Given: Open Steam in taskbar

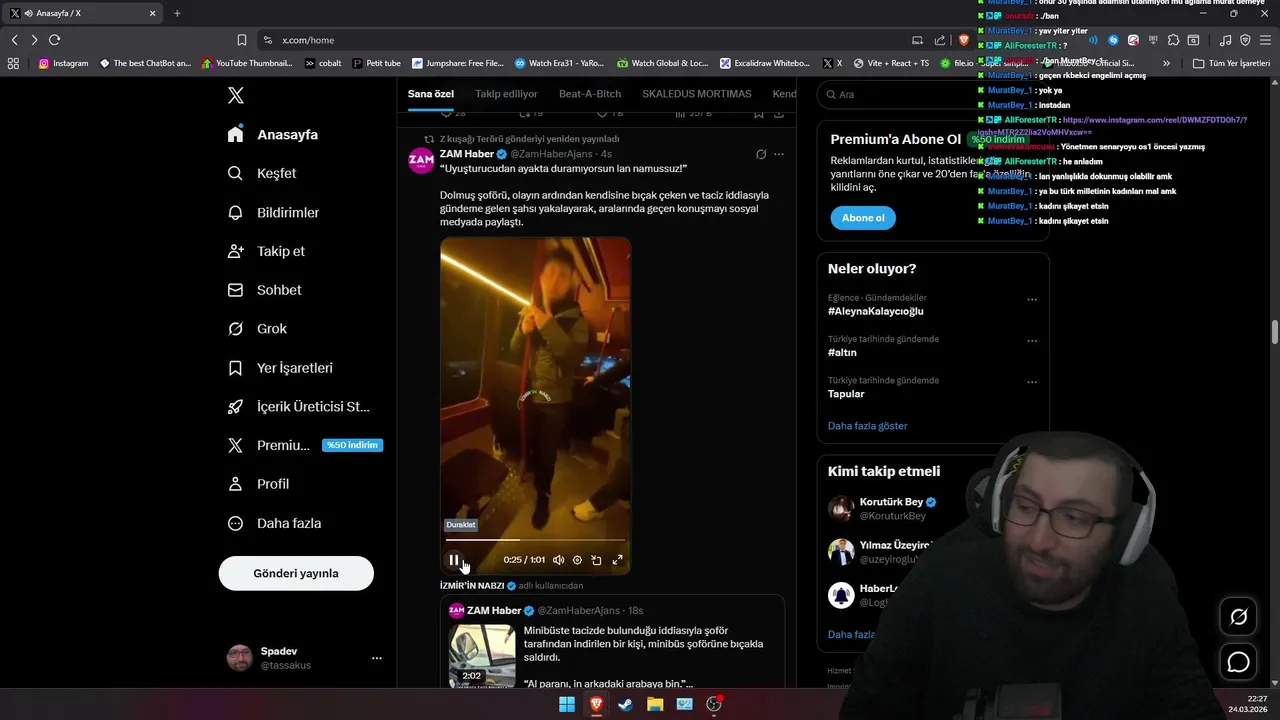Looking at the screenshot, I should click(x=625, y=704).
